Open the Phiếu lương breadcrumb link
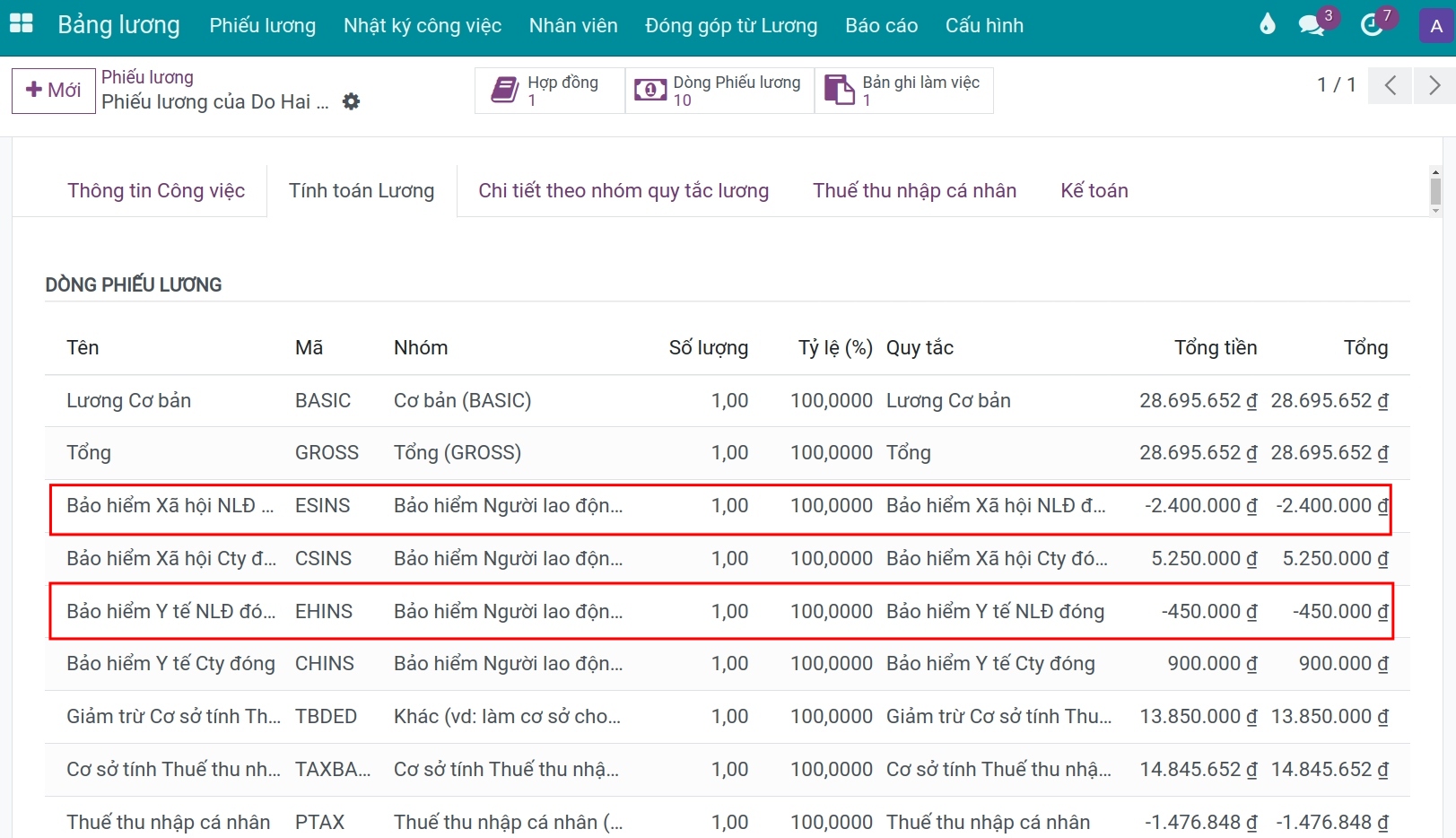The height and width of the screenshot is (838, 1456). pyautogui.click(x=147, y=77)
